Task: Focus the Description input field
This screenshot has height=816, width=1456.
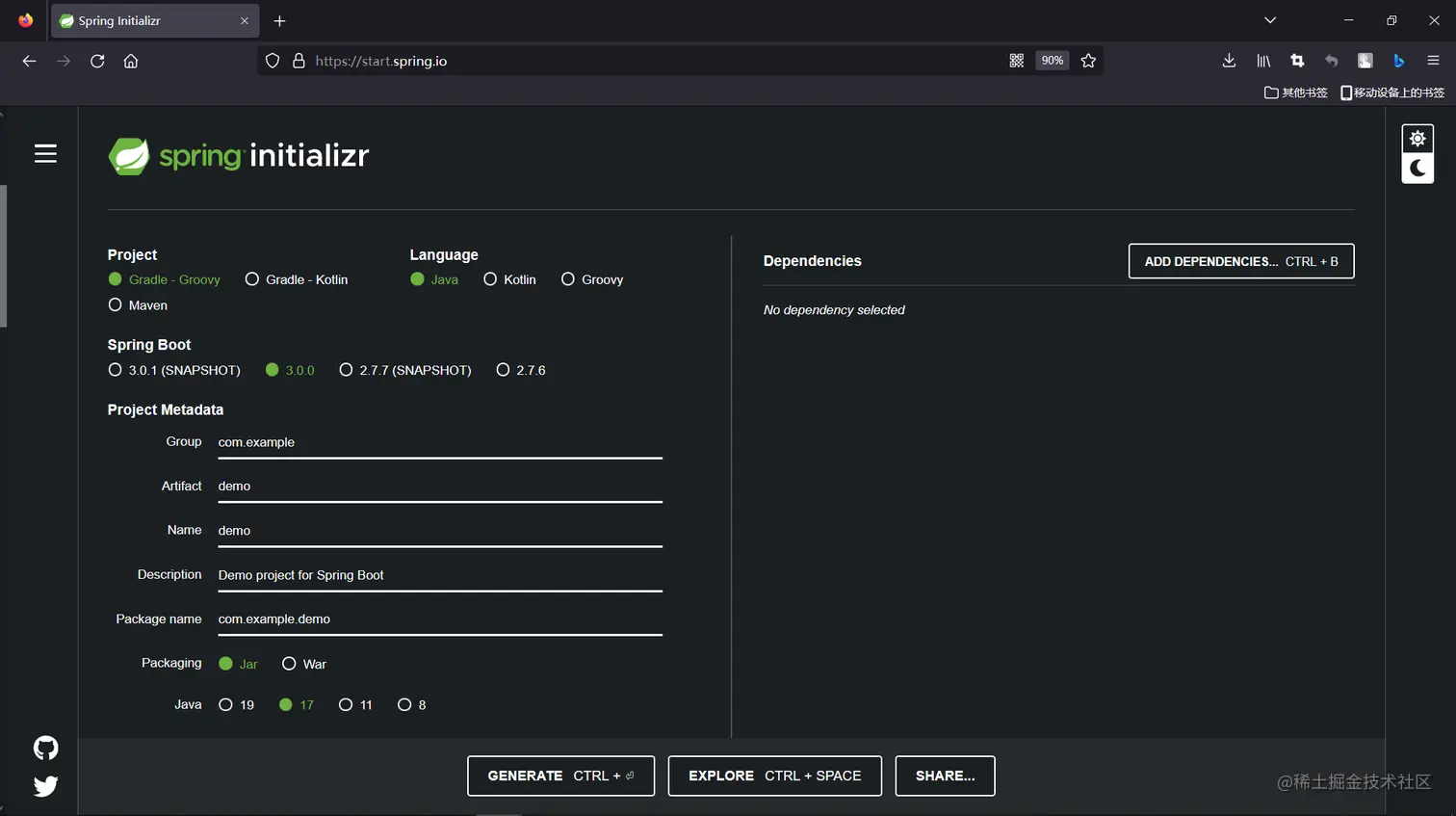Action: pyautogui.click(x=440, y=575)
